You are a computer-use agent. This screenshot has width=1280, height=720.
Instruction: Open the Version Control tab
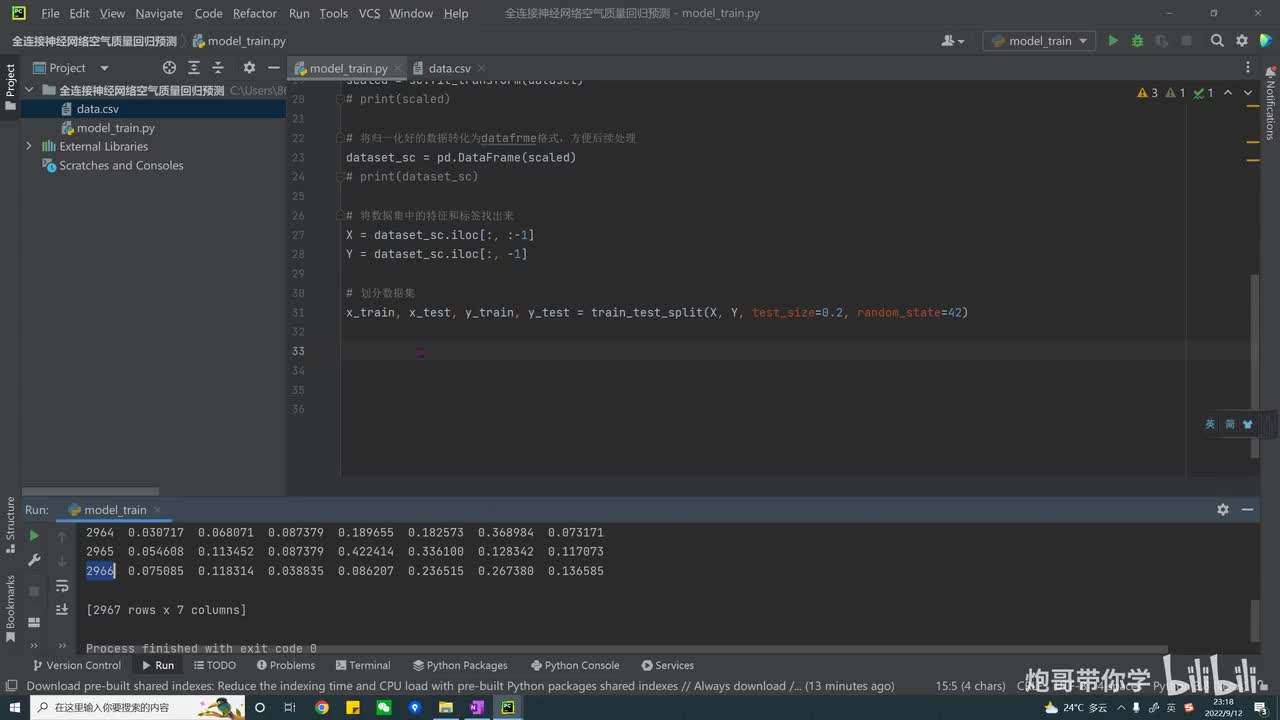coord(76,665)
